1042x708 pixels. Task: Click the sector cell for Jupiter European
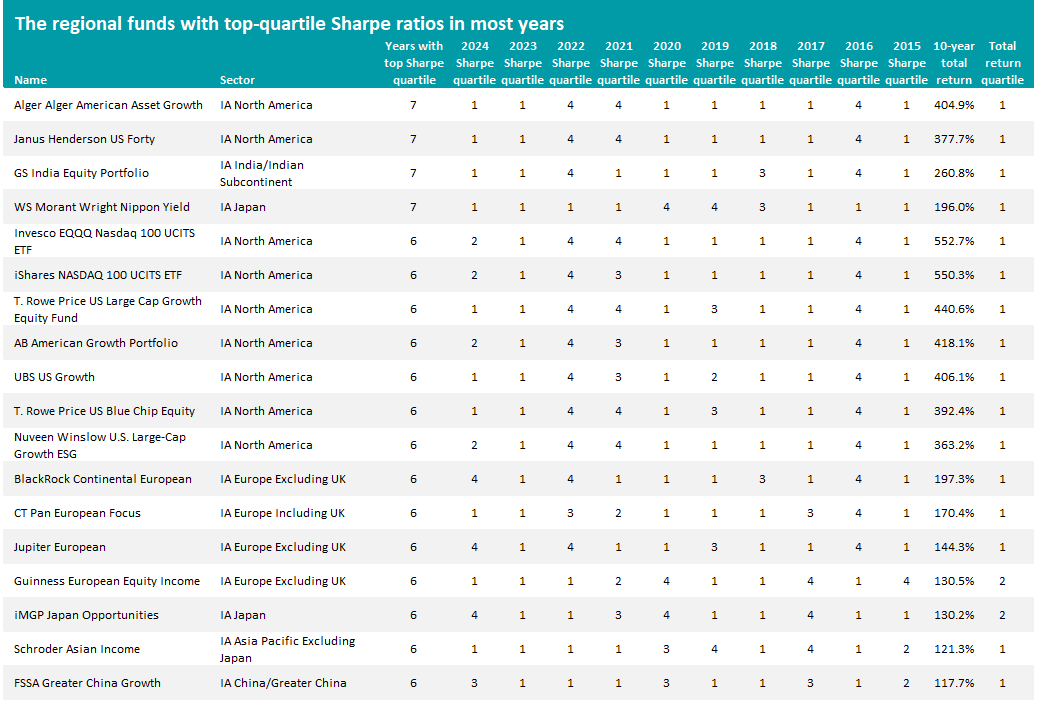click(x=283, y=547)
